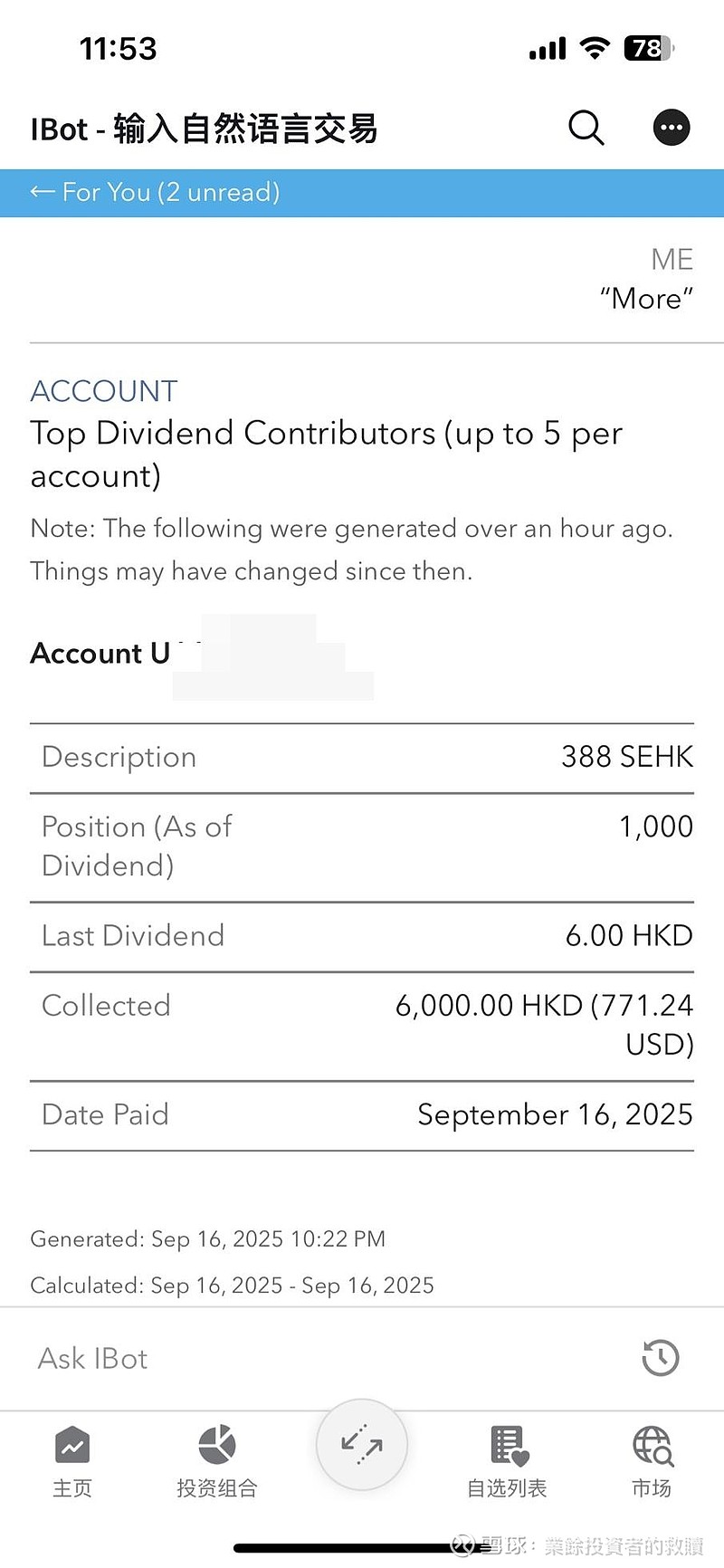Open 自选列表 watchlist tab
This screenshot has width=724, height=1568.
[x=507, y=1459]
